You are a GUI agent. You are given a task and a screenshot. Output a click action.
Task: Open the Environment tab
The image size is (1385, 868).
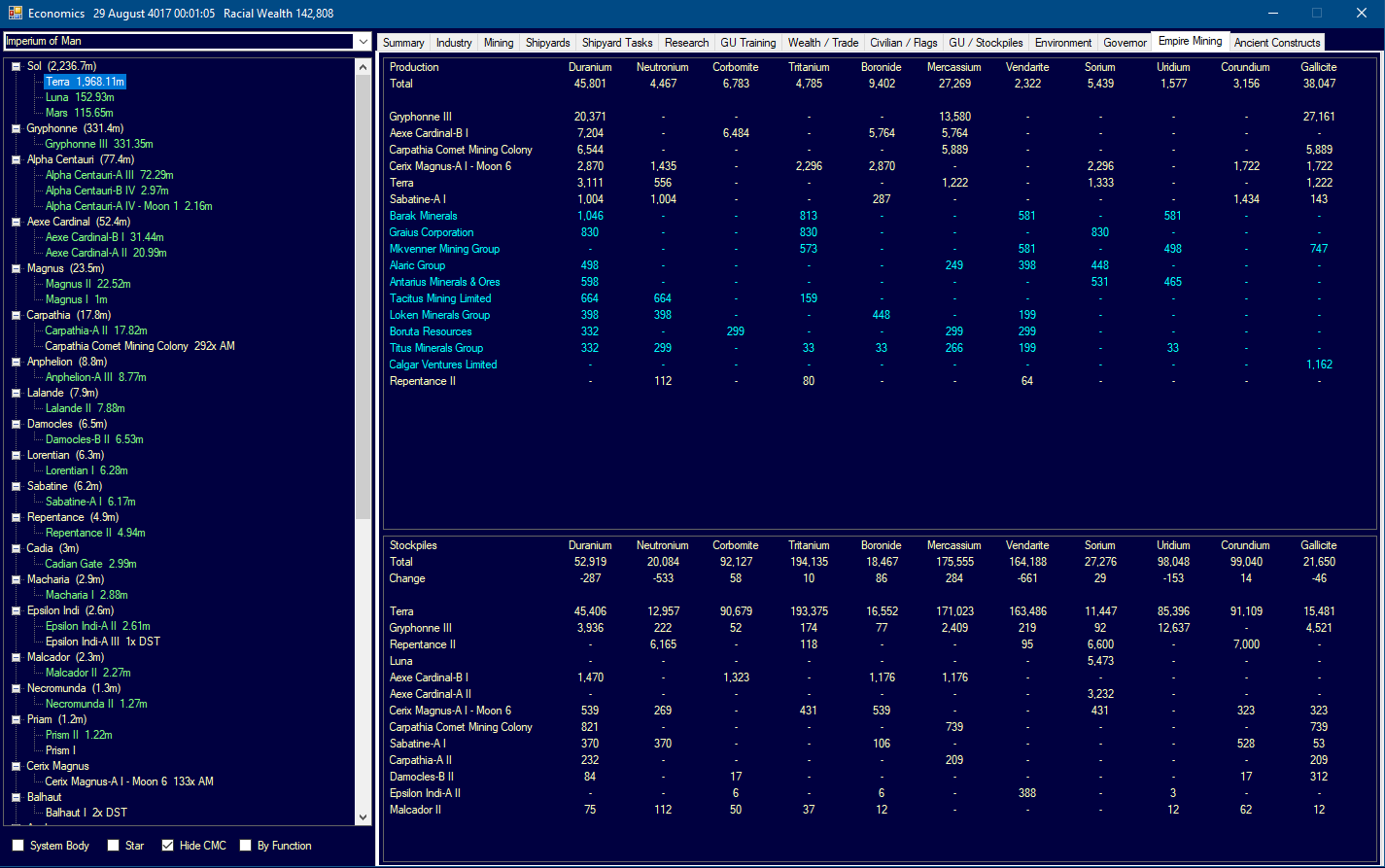pos(1063,43)
